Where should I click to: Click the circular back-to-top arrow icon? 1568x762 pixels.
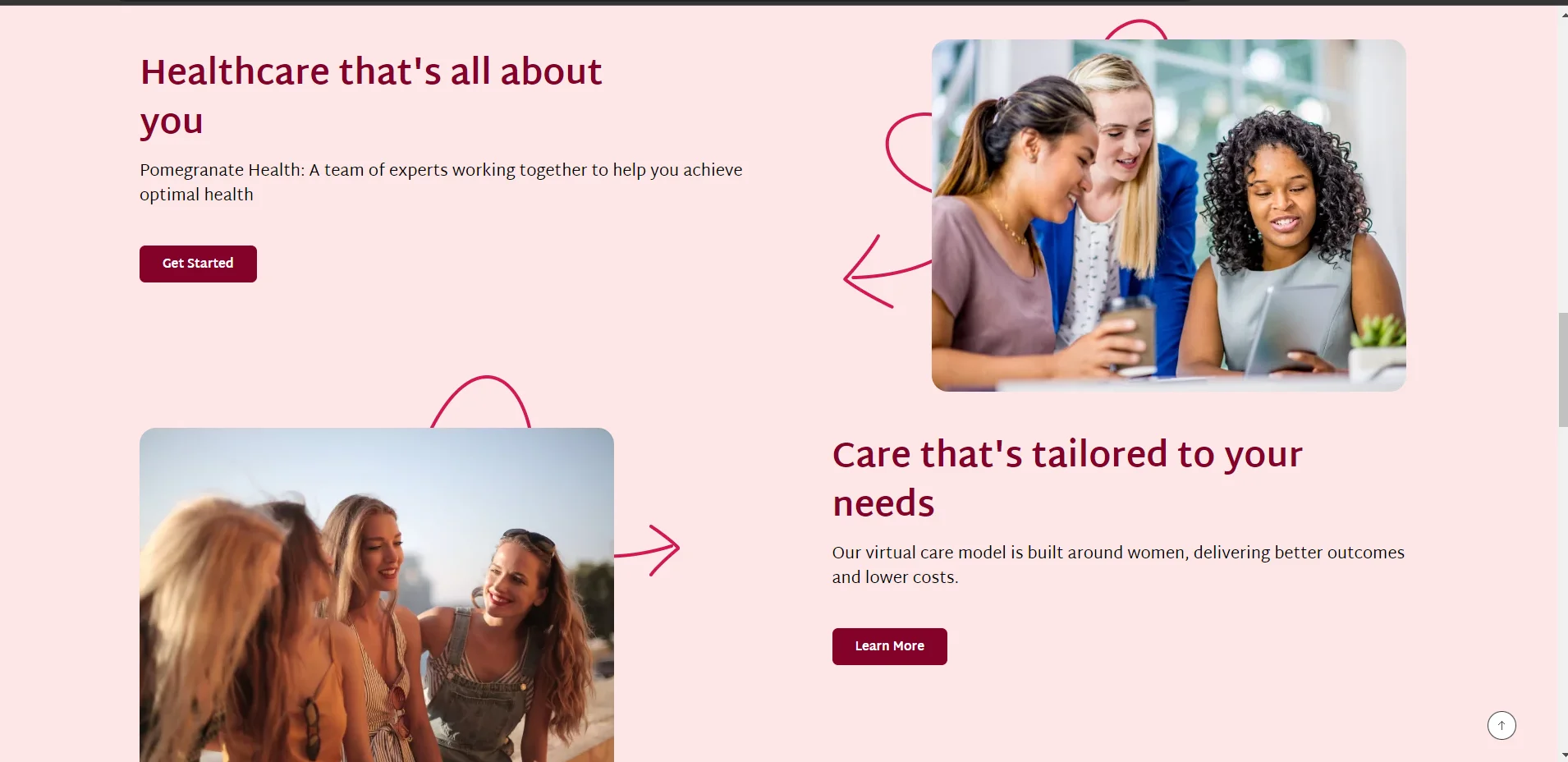click(x=1502, y=725)
